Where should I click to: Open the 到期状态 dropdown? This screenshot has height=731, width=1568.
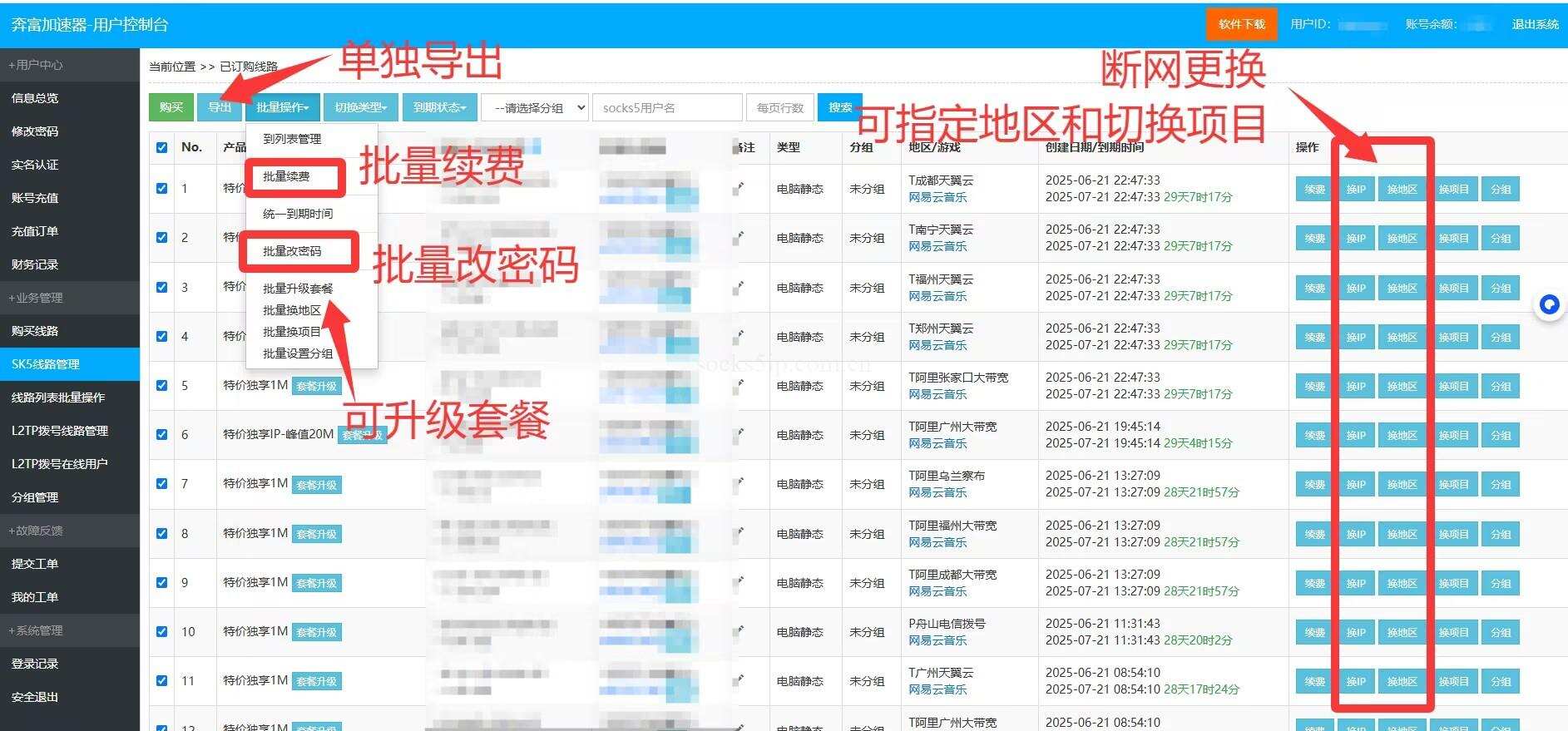[439, 107]
